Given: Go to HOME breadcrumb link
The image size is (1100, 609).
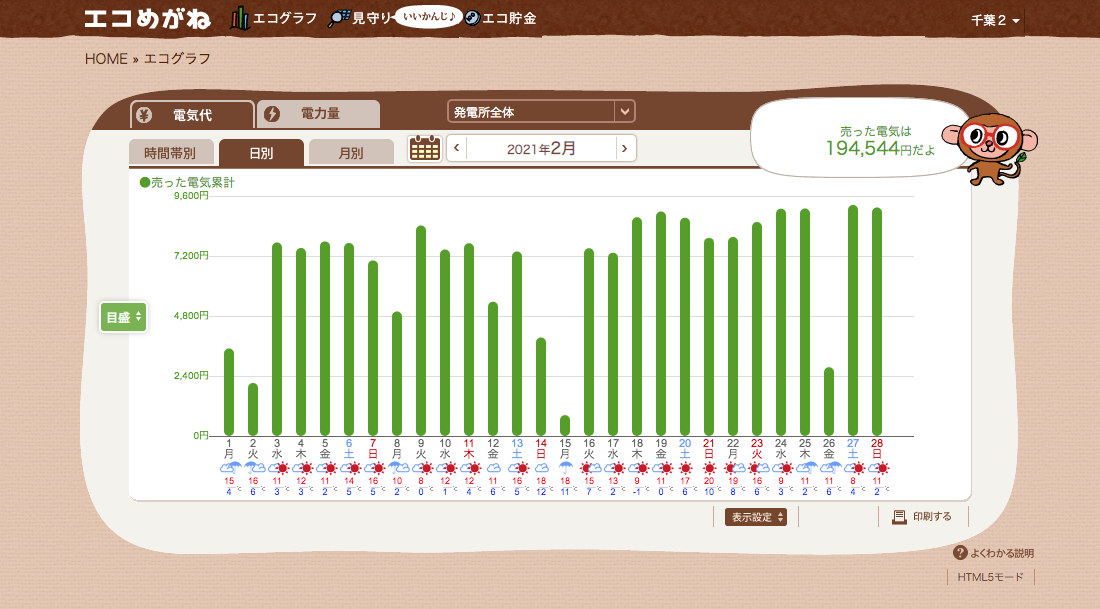Looking at the screenshot, I should coord(106,59).
